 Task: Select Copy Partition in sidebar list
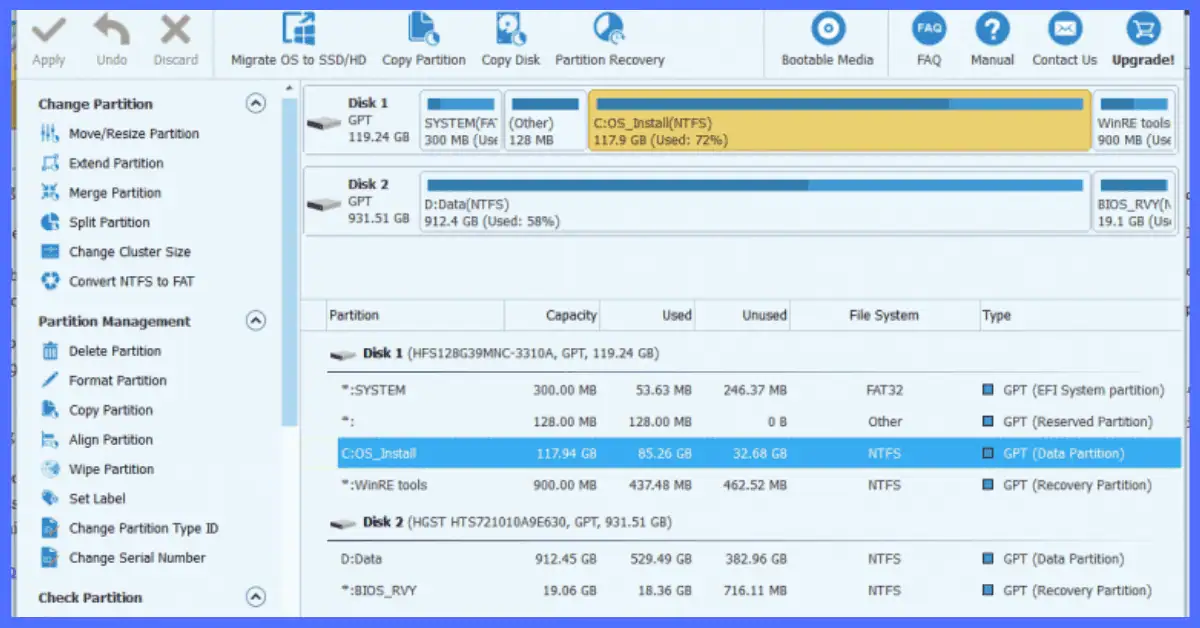click(97, 410)
